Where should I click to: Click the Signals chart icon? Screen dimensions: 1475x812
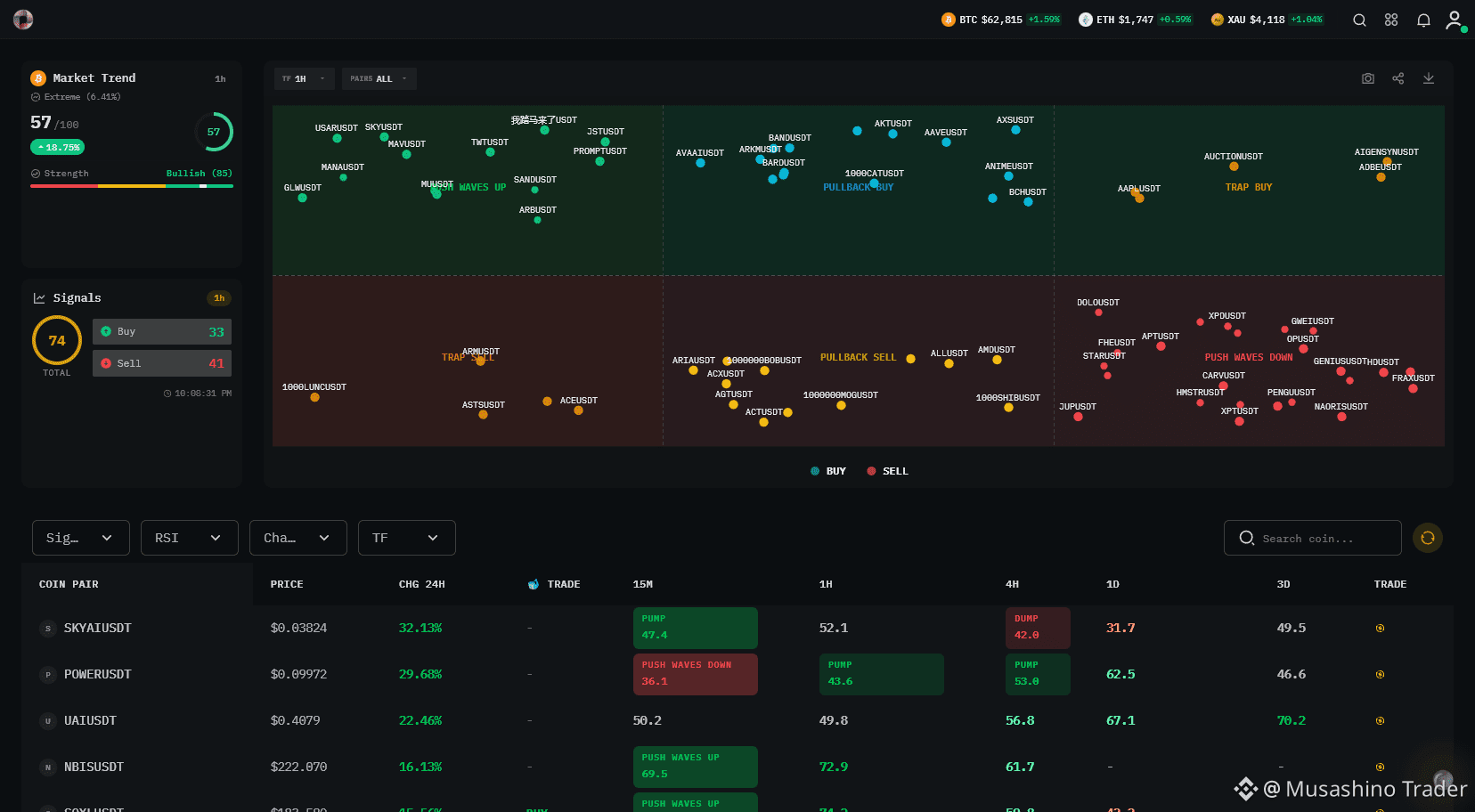tap(39, 298)
